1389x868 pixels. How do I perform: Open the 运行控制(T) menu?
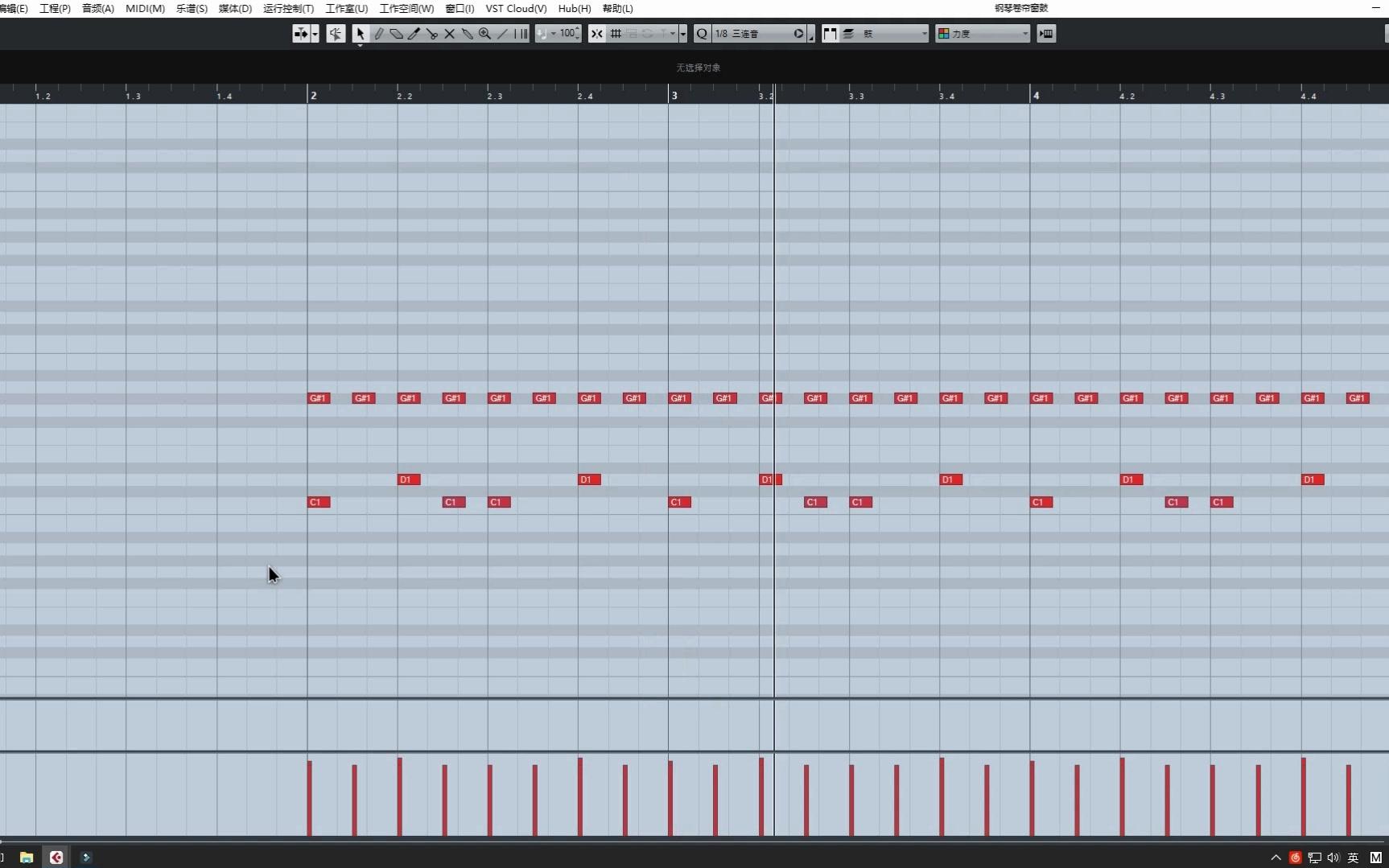(x=288, y=9)
